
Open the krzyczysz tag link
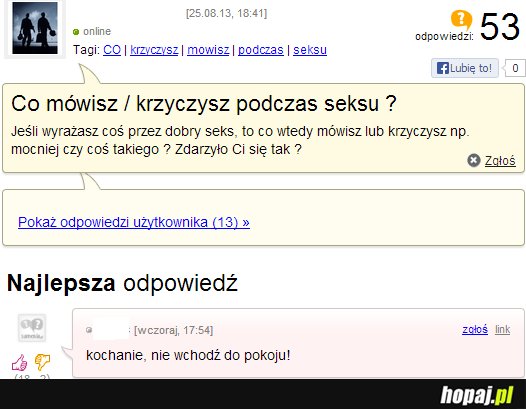(x=154, y=50)
